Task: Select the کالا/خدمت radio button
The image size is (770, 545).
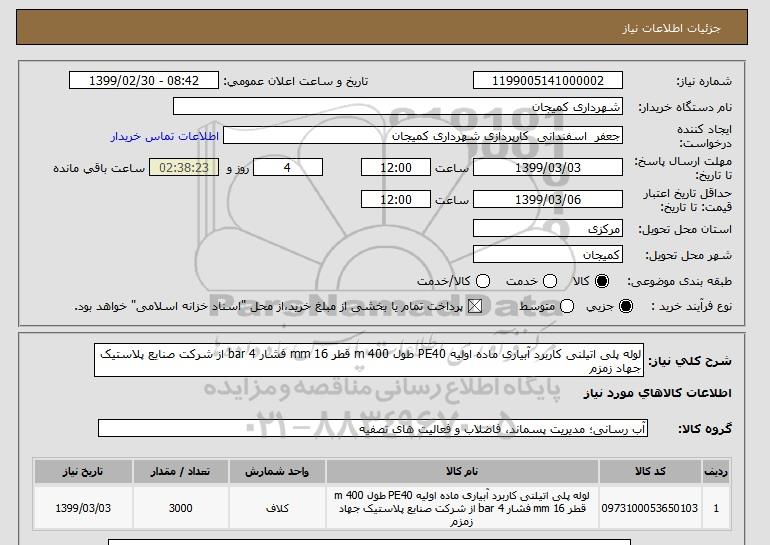Action: (483, 281)
